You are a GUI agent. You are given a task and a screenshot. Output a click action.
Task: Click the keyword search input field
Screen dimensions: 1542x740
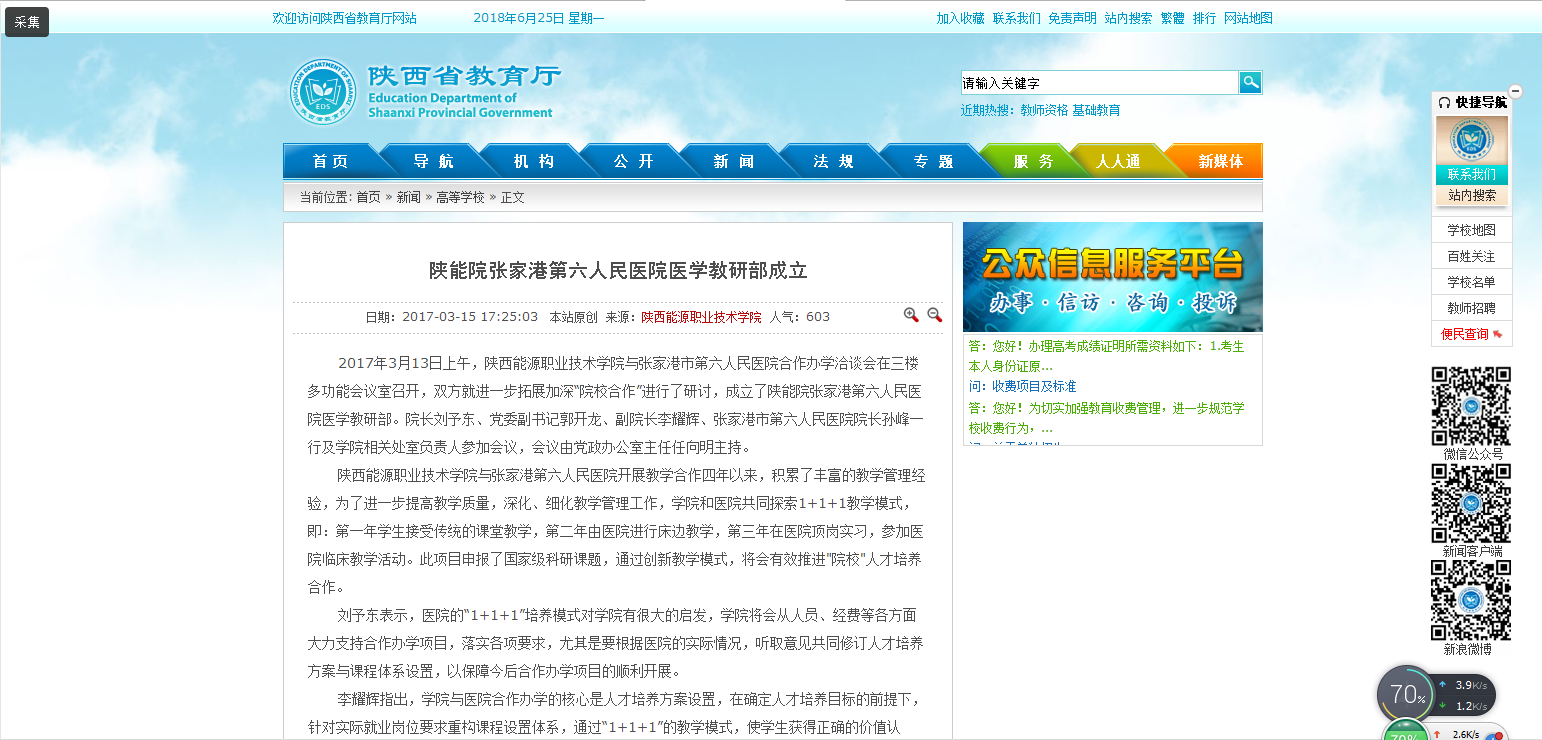[x=1098, y=83]
